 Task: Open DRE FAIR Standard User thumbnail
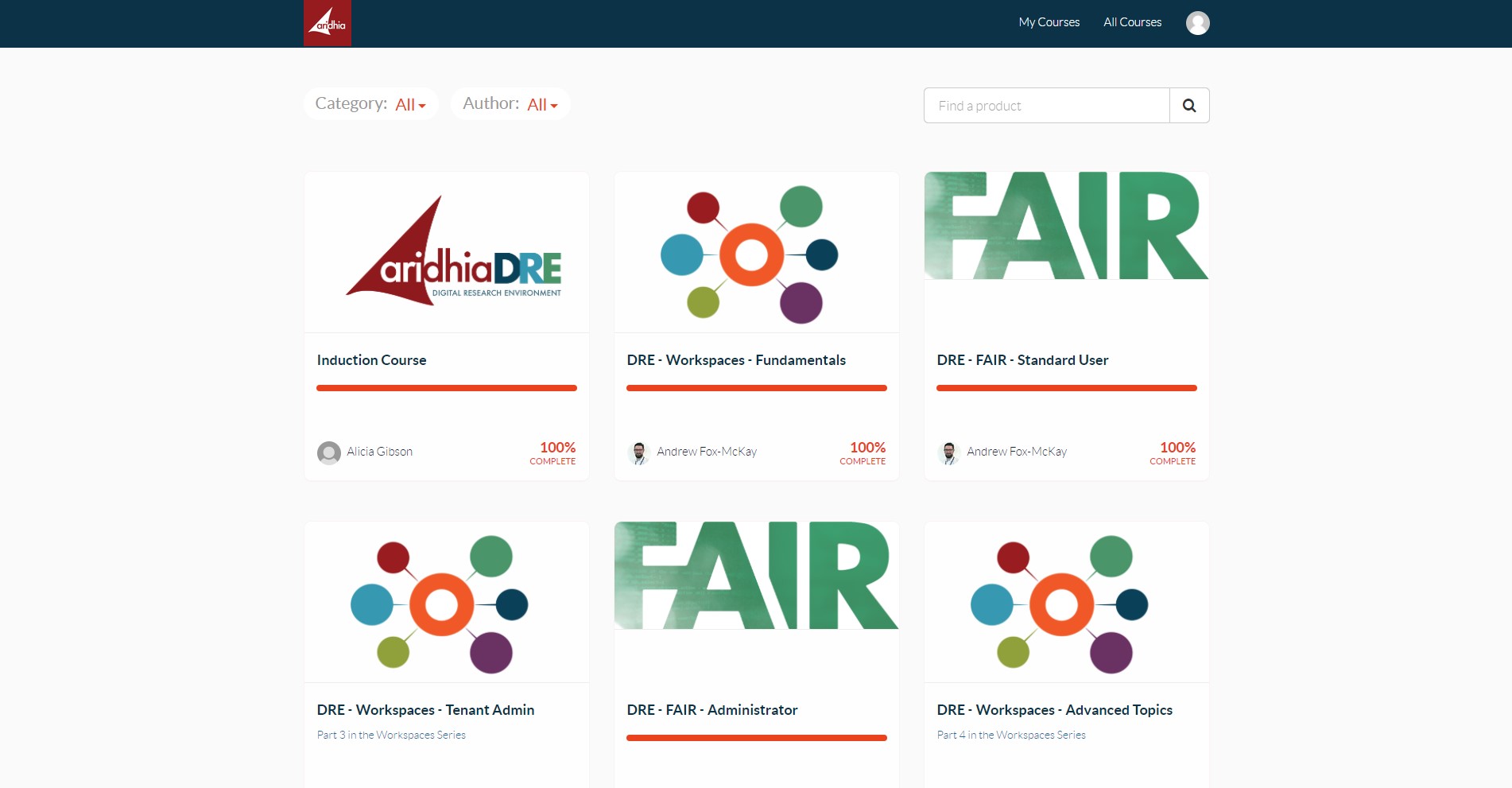tap(1067, 226)
